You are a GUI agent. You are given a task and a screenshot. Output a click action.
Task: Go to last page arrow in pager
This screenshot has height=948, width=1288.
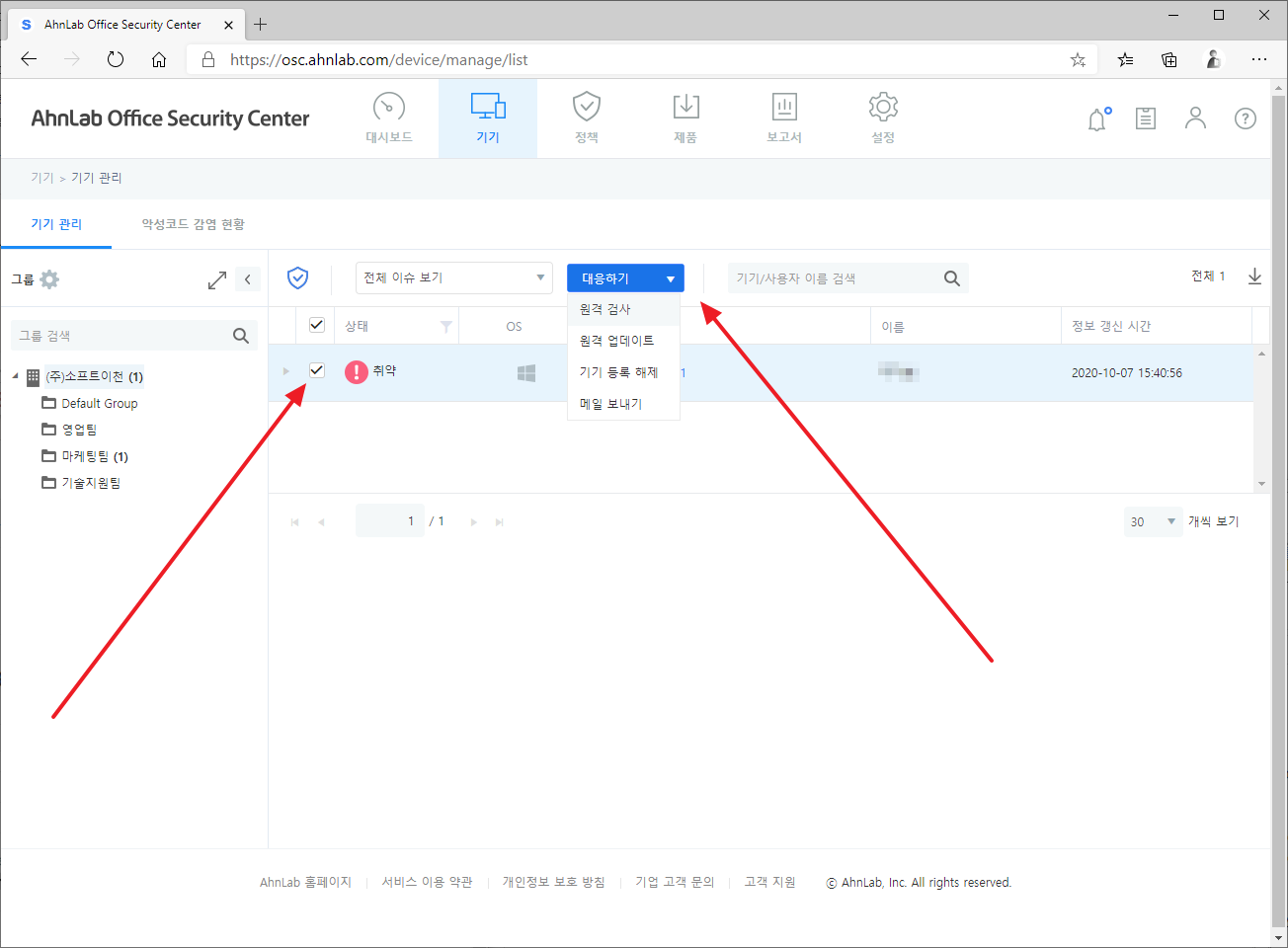point(500,522)
